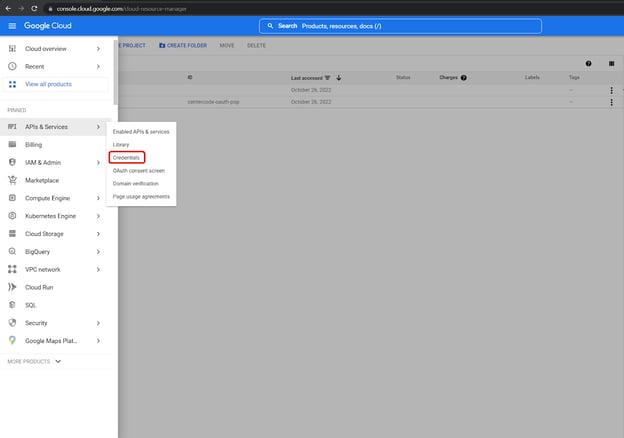Reload the page with browser refresh

[x=35, y=7]
